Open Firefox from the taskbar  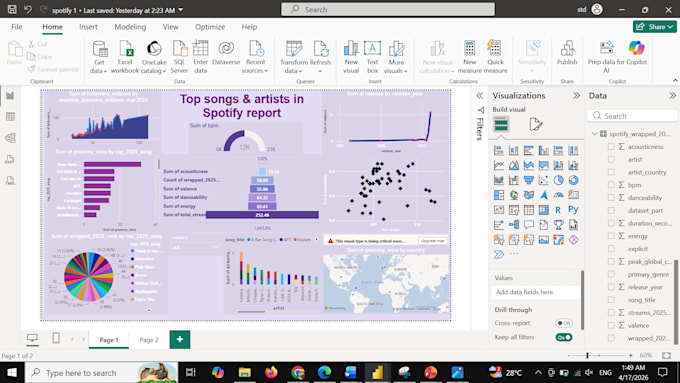pyautogui.click(x=271, y=372)
